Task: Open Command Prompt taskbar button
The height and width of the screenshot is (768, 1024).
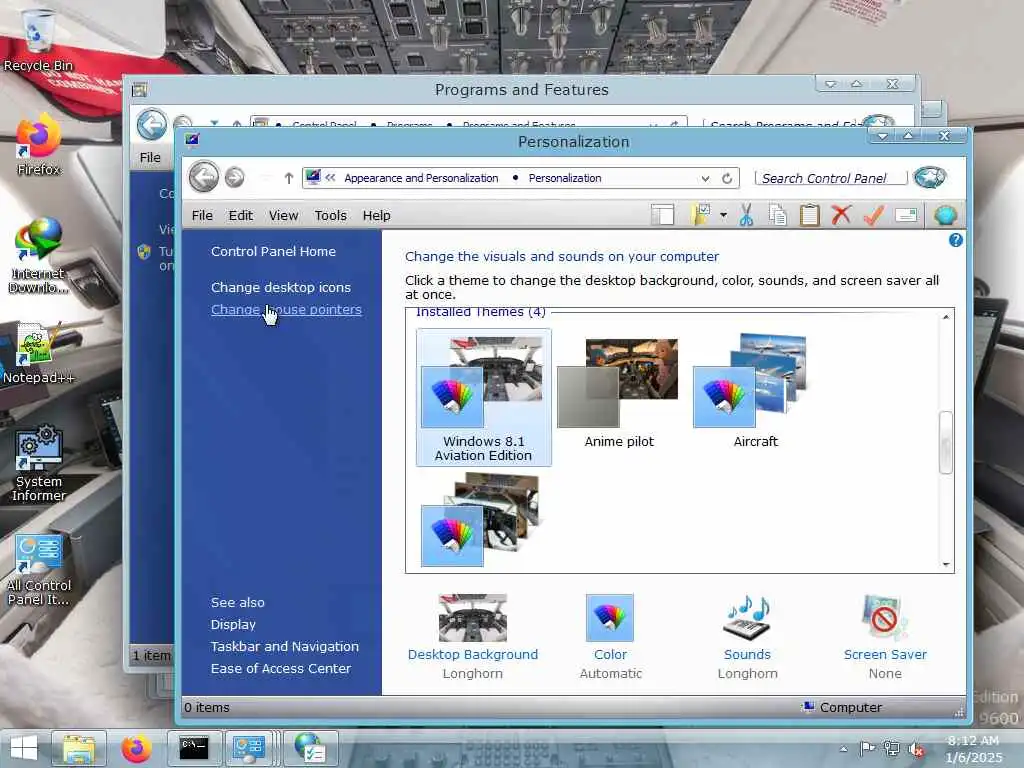Action: click(194, 748)
